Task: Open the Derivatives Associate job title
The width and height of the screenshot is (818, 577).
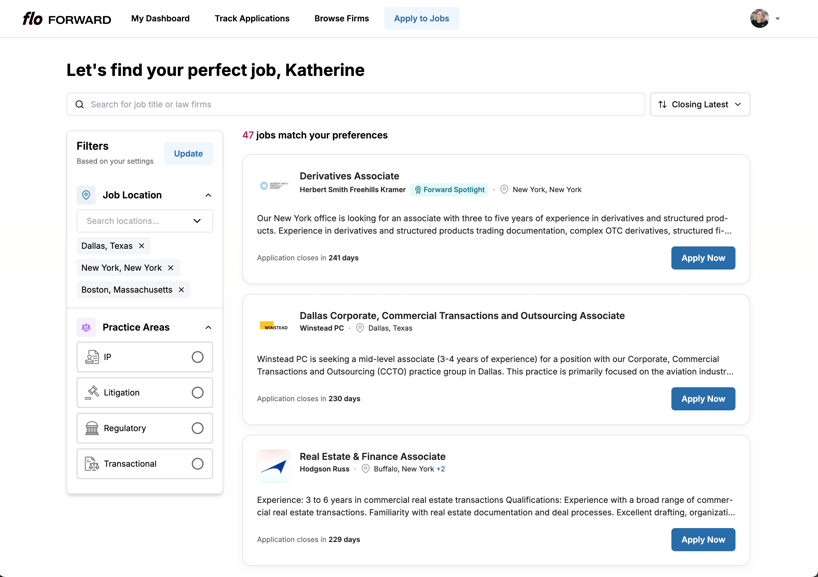Action: coord(349,176)
